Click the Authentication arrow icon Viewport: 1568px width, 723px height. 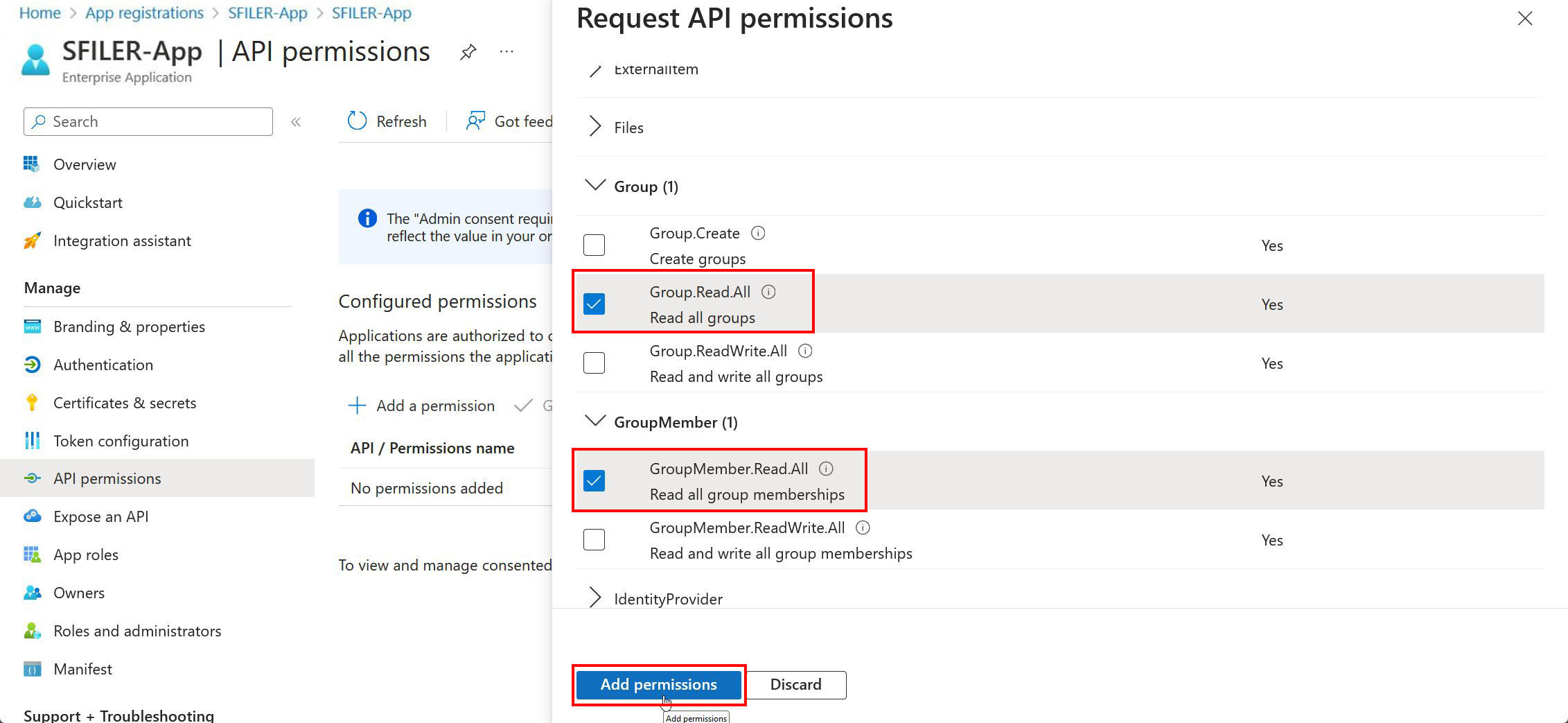pyautogui.click(x=32, y=365)
